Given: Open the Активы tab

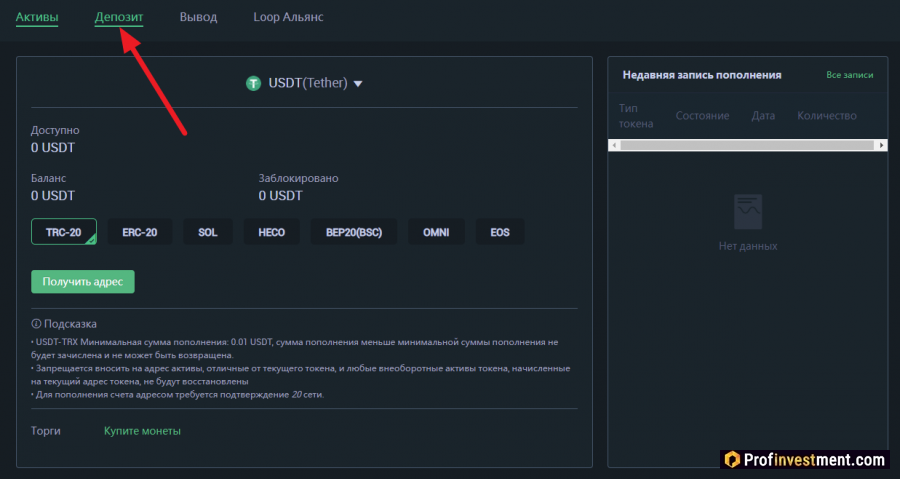Looking at the screenshot, I should (x=37, y=17).
